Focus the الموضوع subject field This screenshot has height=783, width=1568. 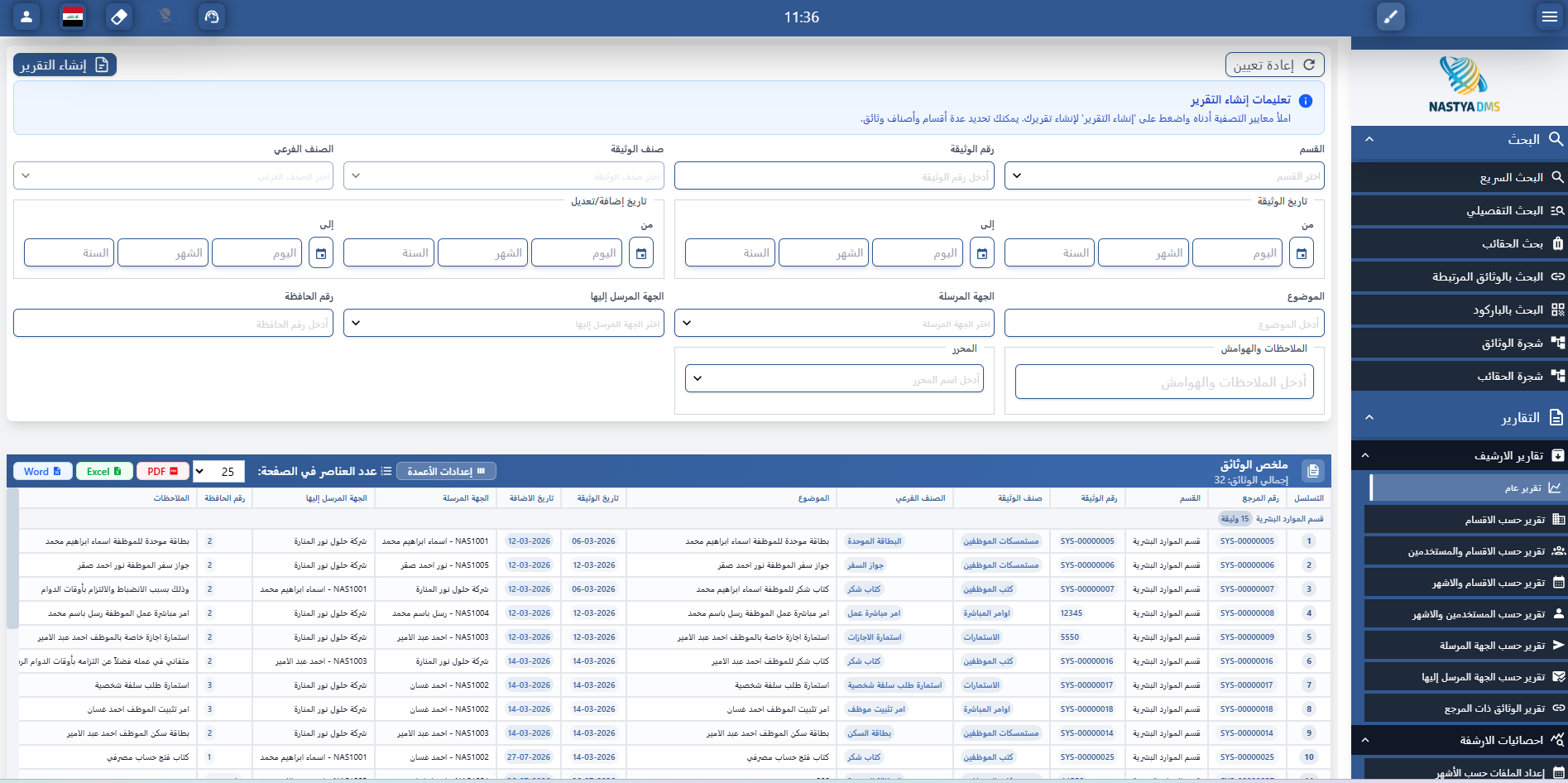click(1164, 323)
